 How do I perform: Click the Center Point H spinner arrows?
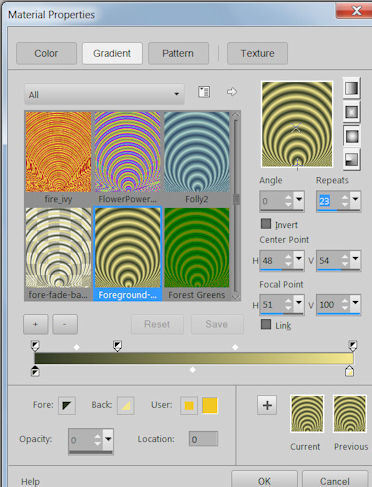(288, 260)
